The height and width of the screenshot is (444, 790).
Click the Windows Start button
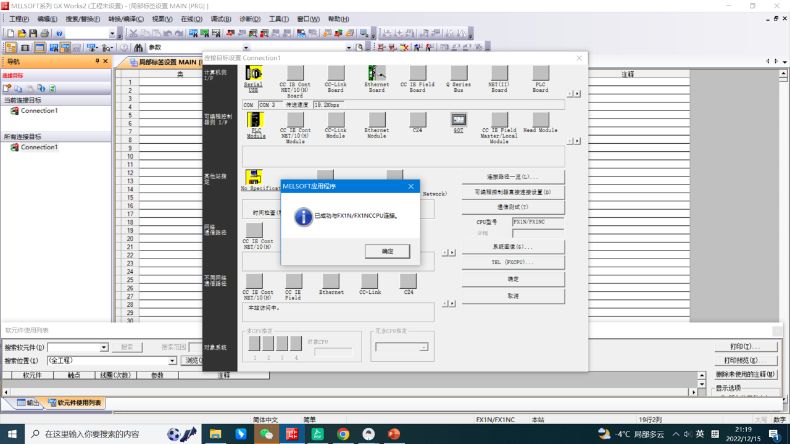12,434
